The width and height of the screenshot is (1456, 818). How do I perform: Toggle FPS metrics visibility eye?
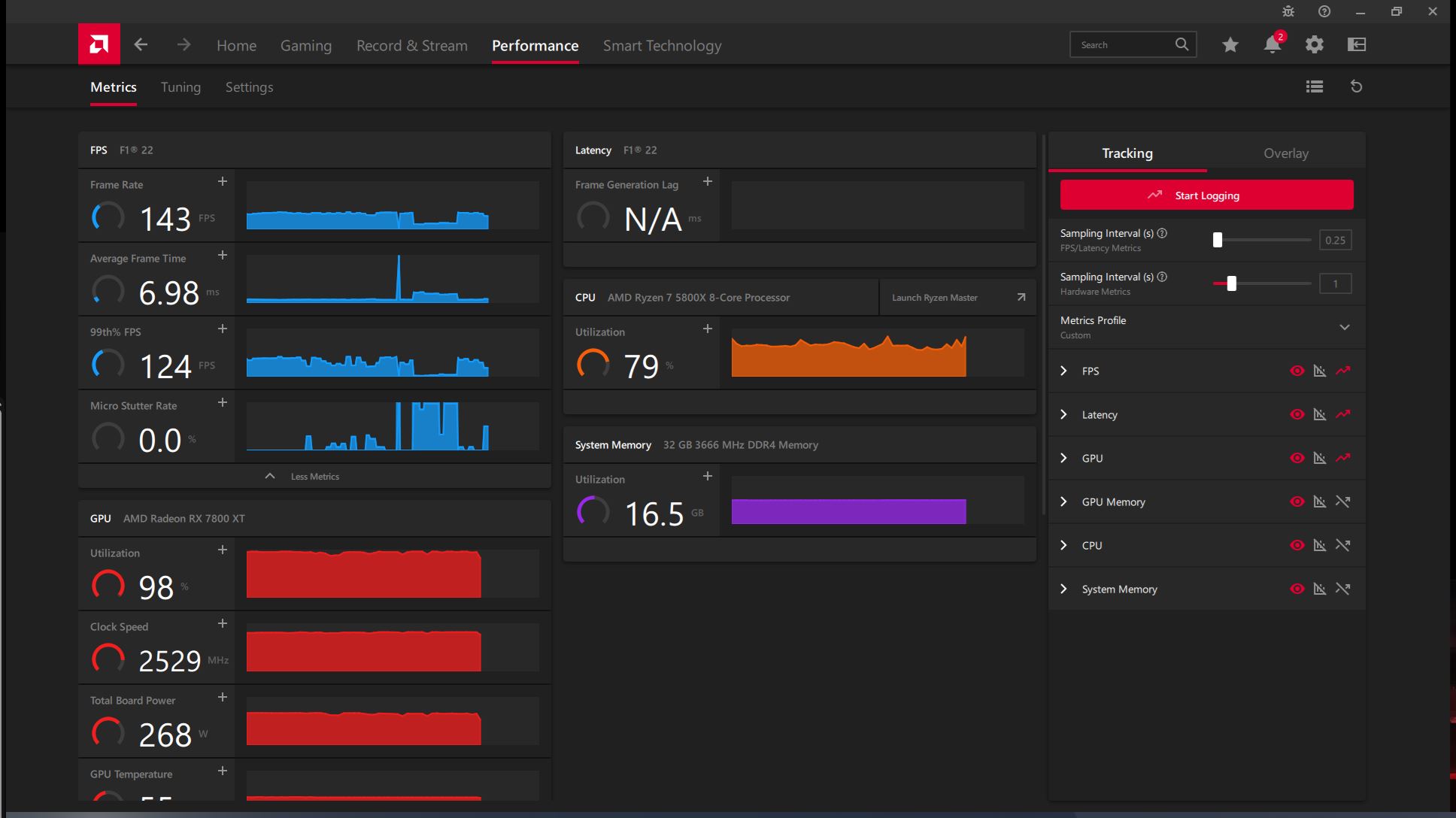point(1297,371)
